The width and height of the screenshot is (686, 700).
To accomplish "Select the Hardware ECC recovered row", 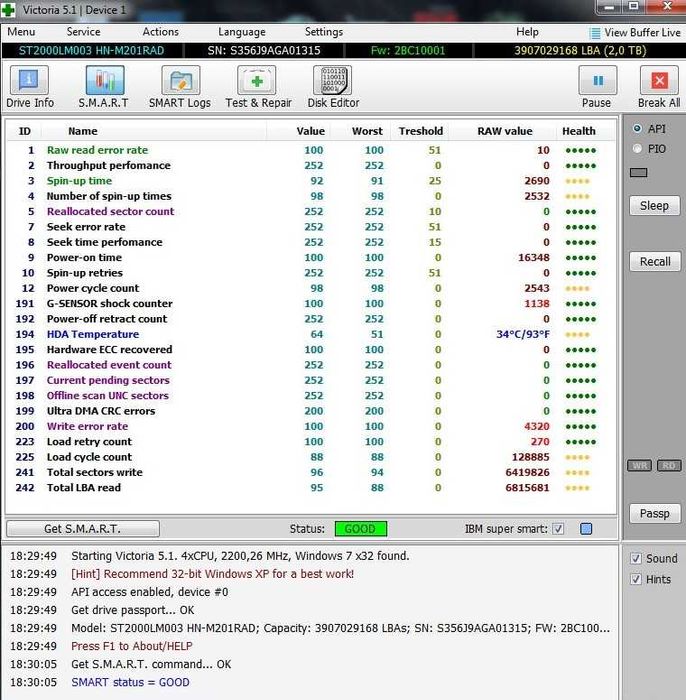I will point(311,350).
